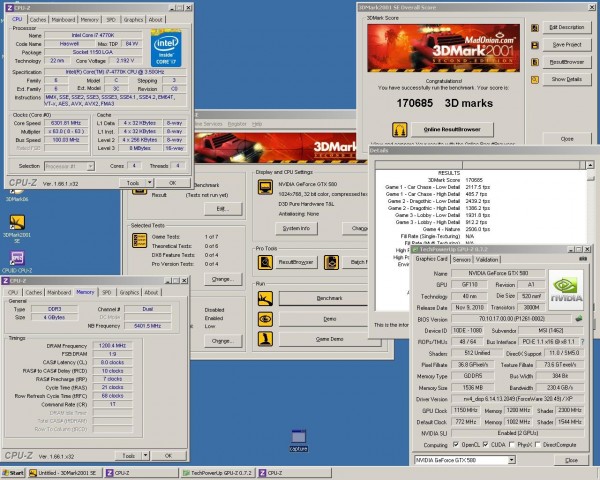Click the magnifier ResultBrowser icon in Pro Tools
The height and width of the screenshot is (480, 600).
pos(265,263)
